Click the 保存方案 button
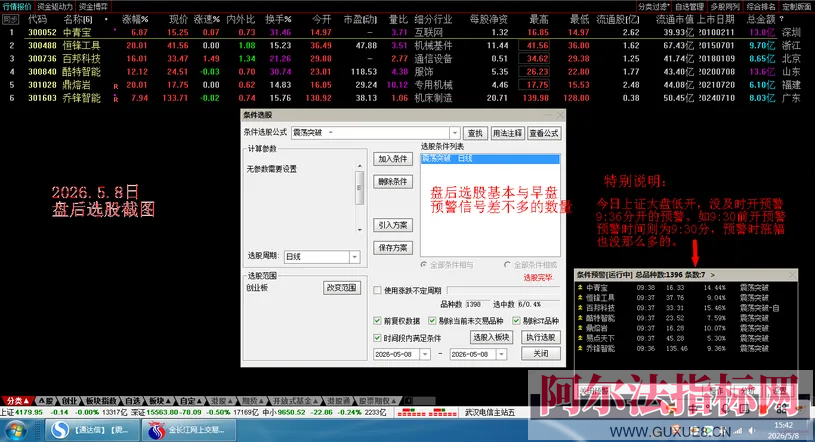This screenshot has width=815, height=442. click(393, 248)
